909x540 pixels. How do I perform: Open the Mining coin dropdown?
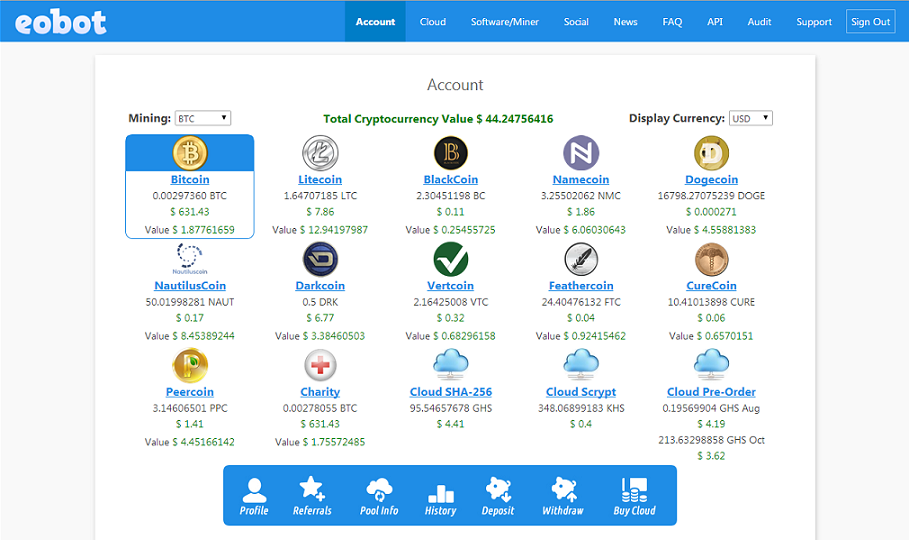click(203, 118)
